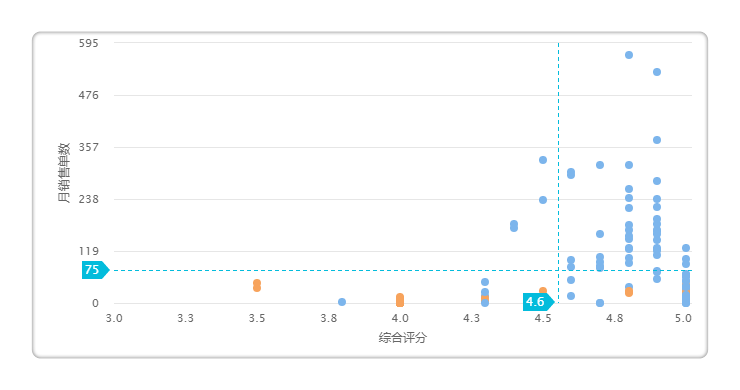740x390 pixels.
Task: Select the lone blue dot near 3.8 rating
Action: click(x=342, y=302)
